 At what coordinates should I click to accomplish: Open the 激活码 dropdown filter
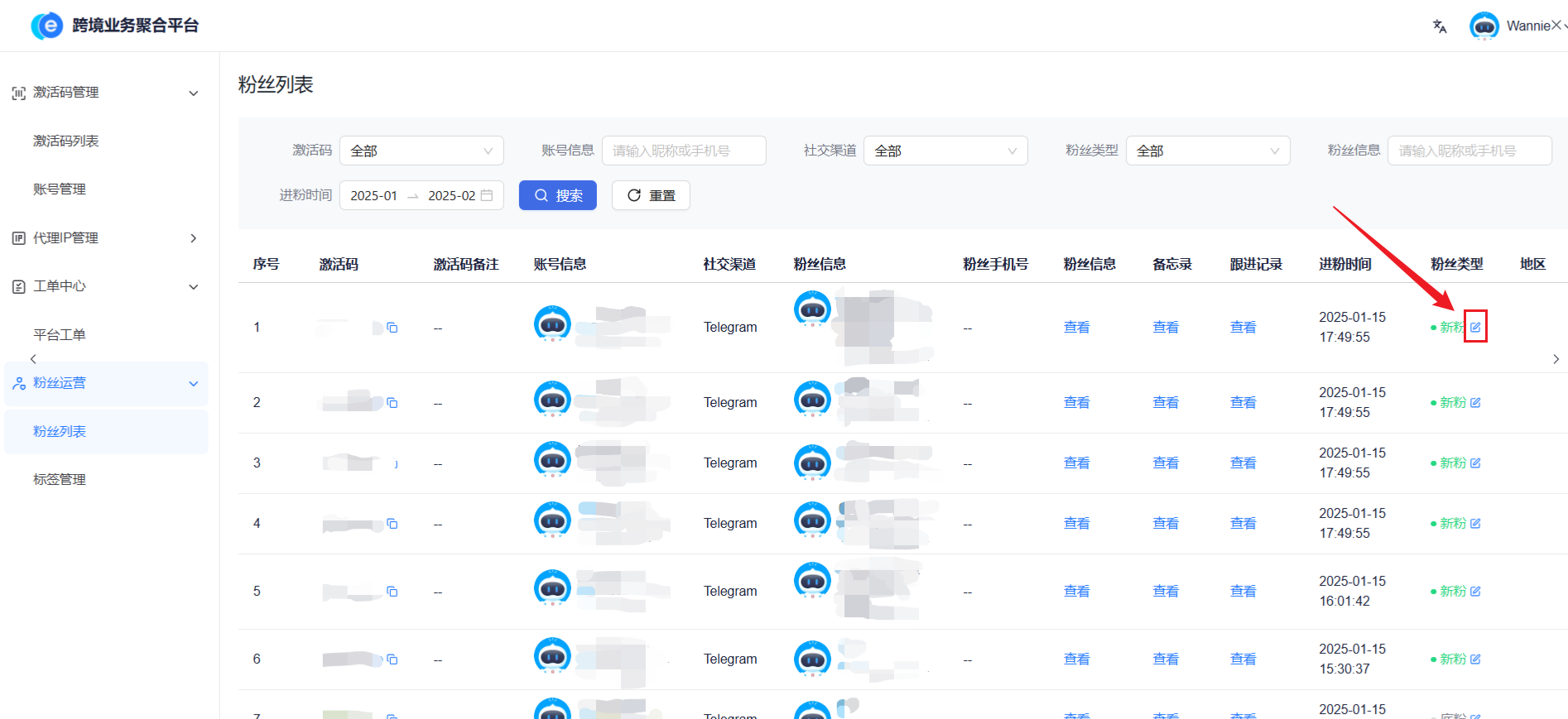pyautogui.click(x=421, y=151)
